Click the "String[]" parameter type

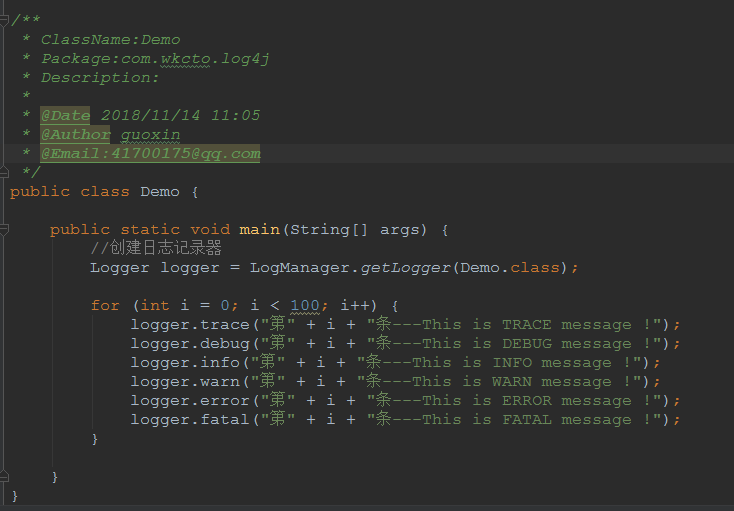tap(329, 230)
